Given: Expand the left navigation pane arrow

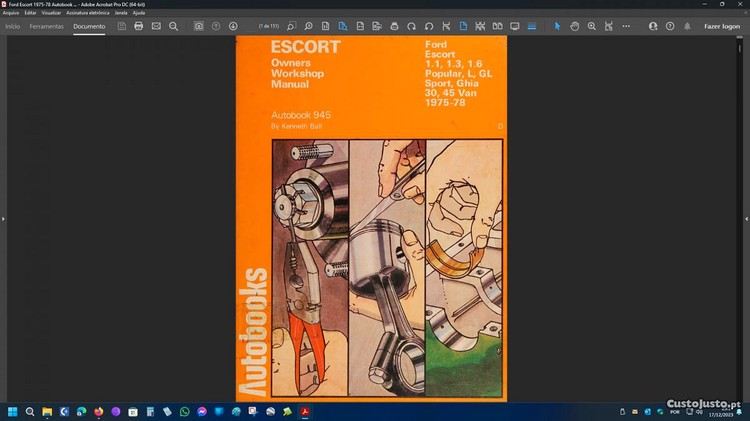Looking at the screenshot, I should (x=3, y=218).
